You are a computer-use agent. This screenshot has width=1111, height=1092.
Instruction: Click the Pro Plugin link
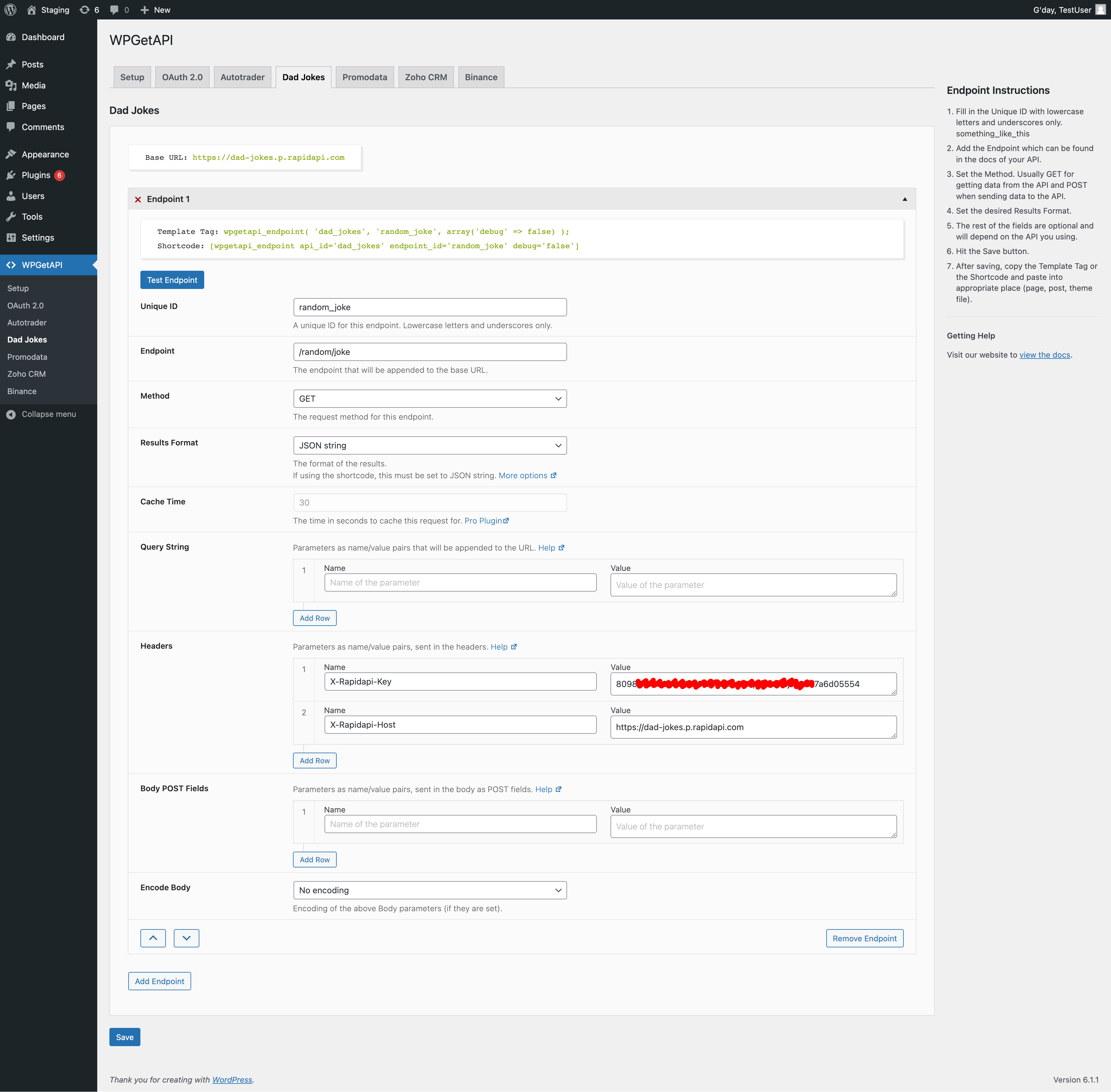483,521
